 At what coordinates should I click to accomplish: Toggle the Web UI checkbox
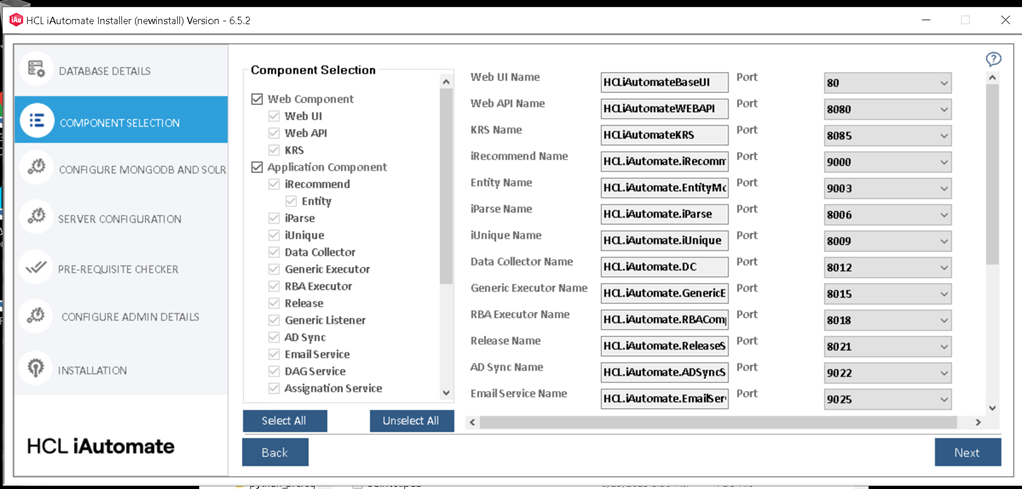point(274,116)
